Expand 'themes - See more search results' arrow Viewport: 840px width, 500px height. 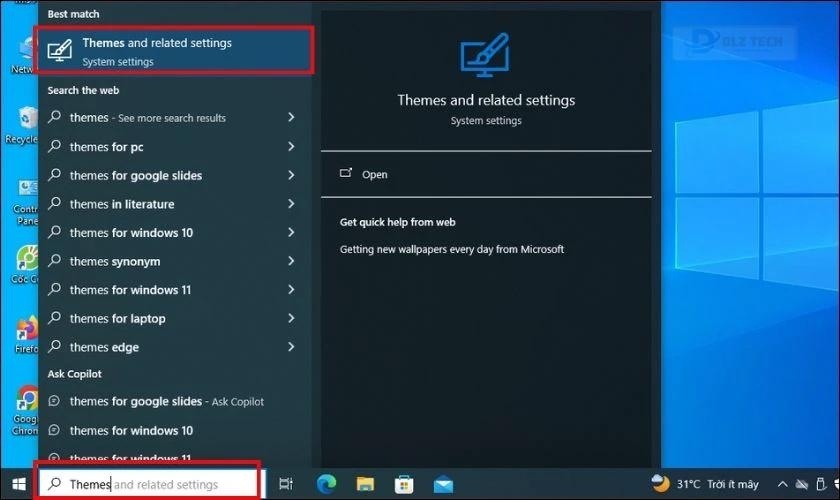tap(291, 117)
